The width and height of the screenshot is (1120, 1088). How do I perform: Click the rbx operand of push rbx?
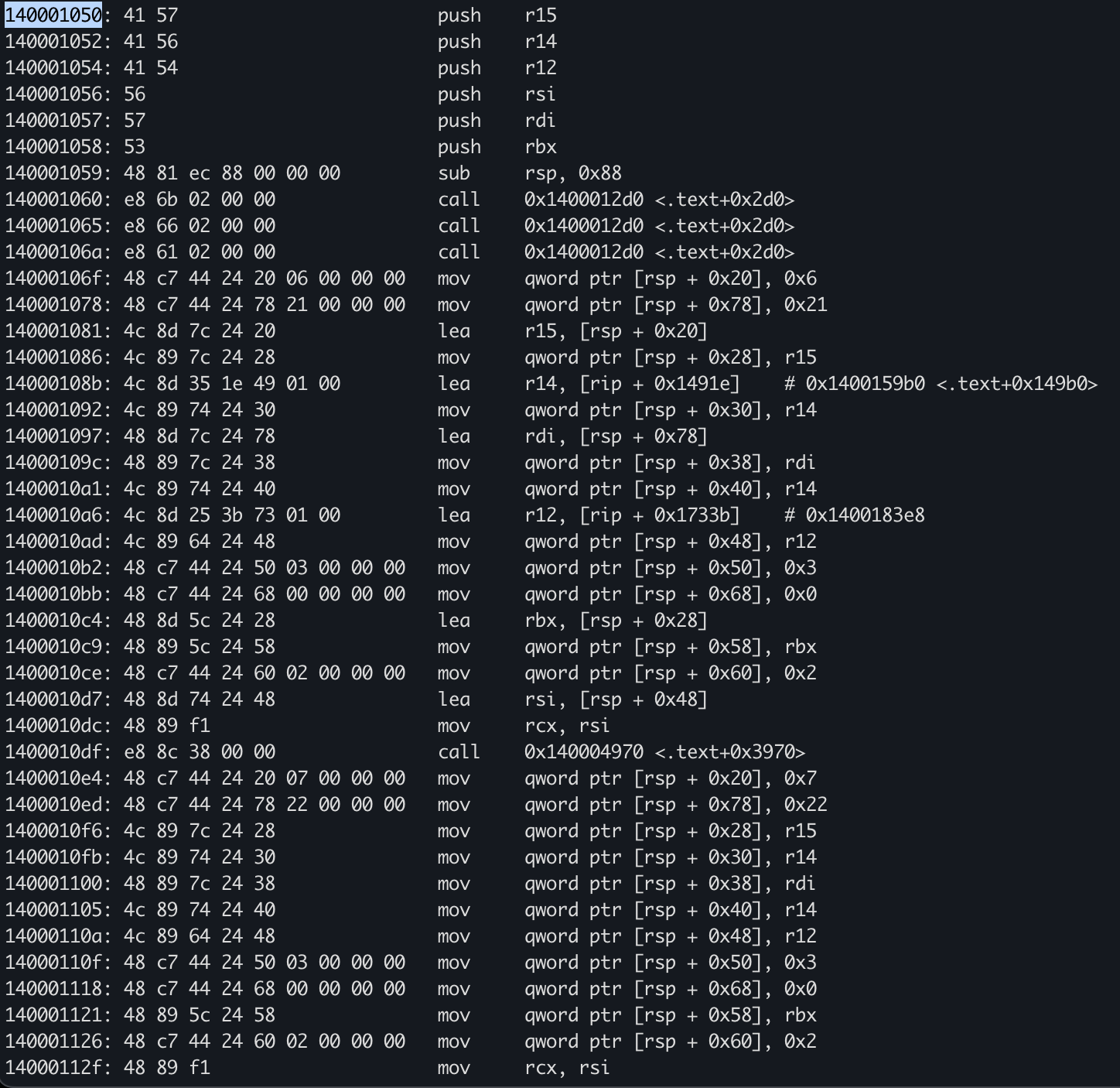(540, 147)
